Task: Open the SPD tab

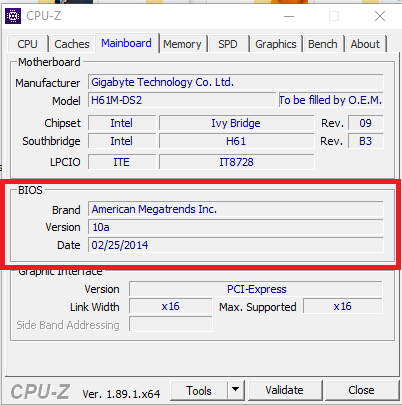Action: [x=228, y=44]
